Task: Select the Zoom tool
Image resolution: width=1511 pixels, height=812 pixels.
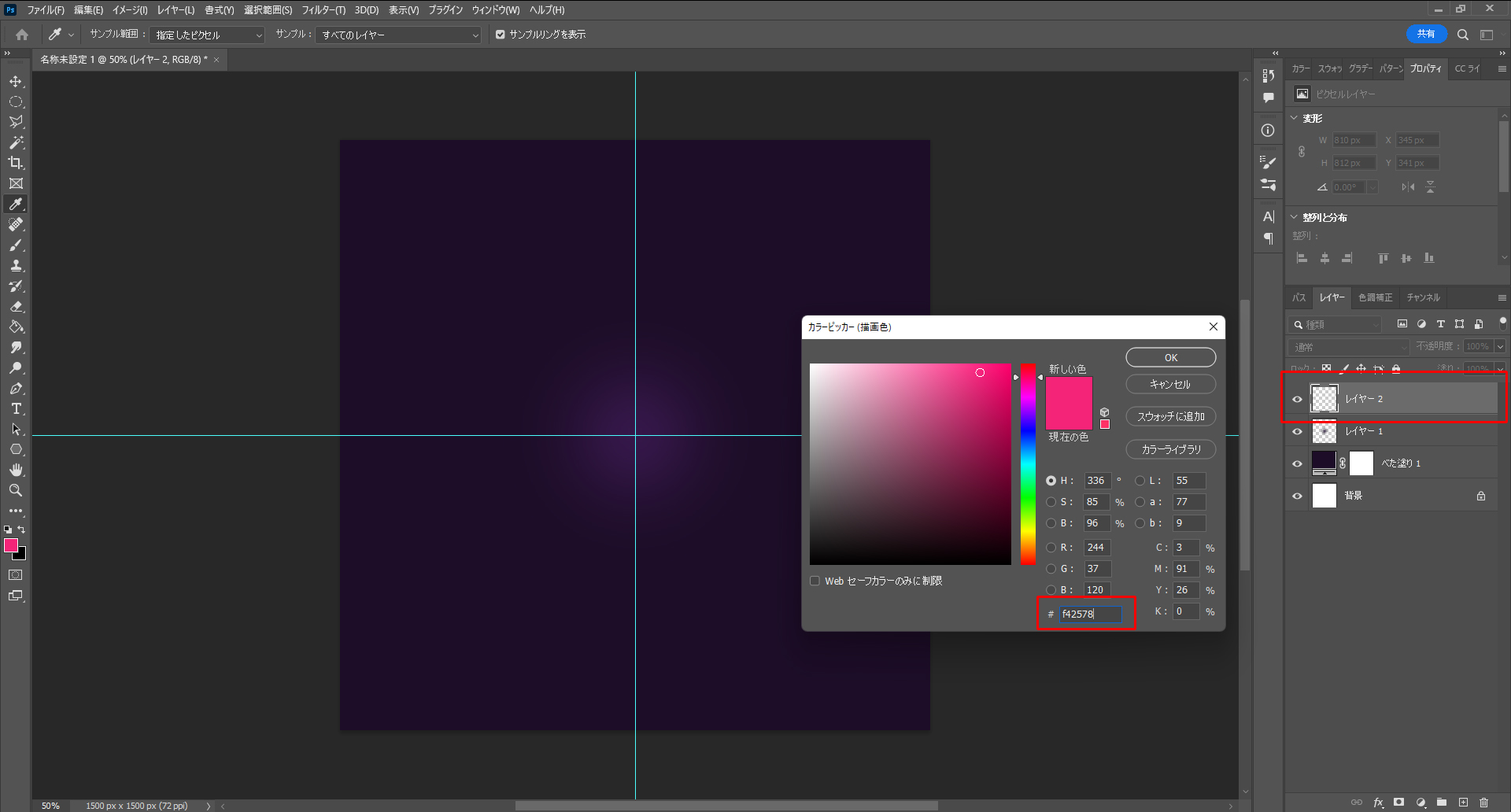Action: (x=16, y=490)
